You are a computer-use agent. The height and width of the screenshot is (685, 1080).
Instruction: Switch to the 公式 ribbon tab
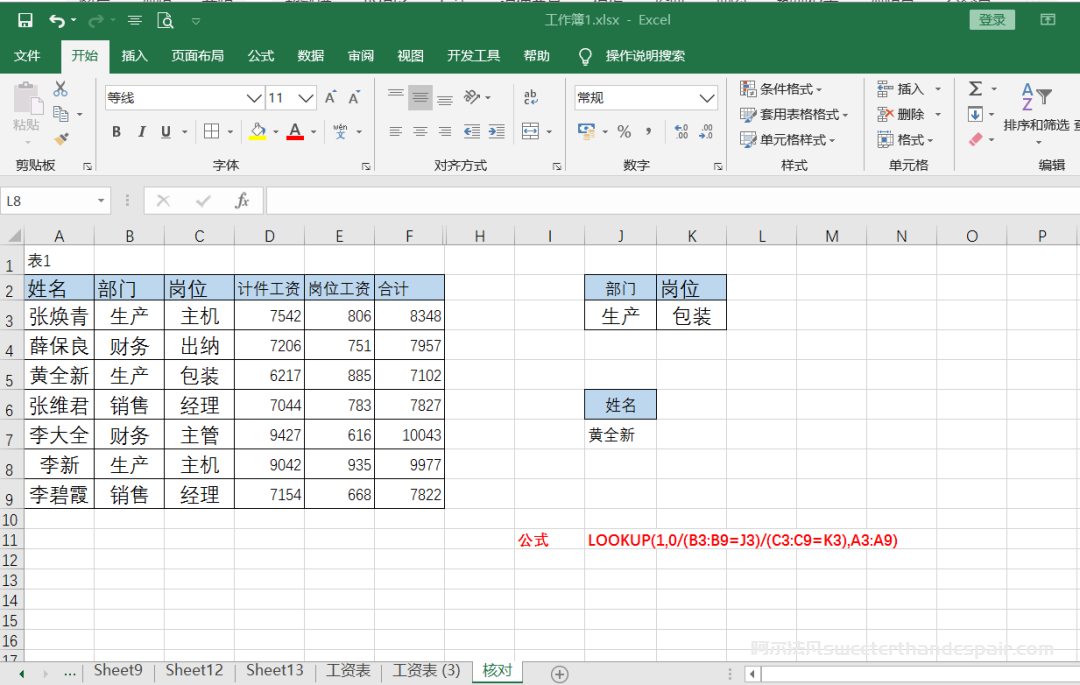[261, 56]
